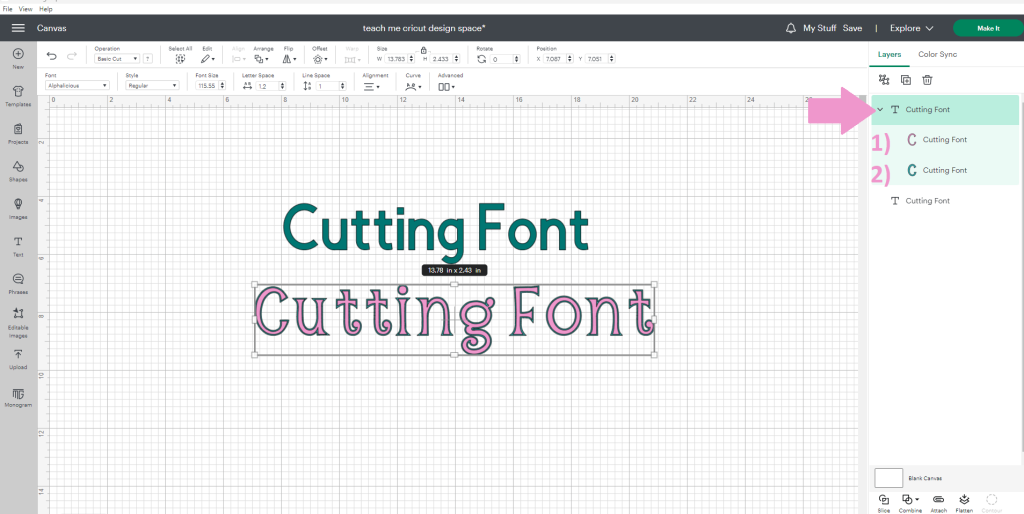The image size is (1024, 514).
Task: Open the hamburger main menu
Action: coord(18,28)
